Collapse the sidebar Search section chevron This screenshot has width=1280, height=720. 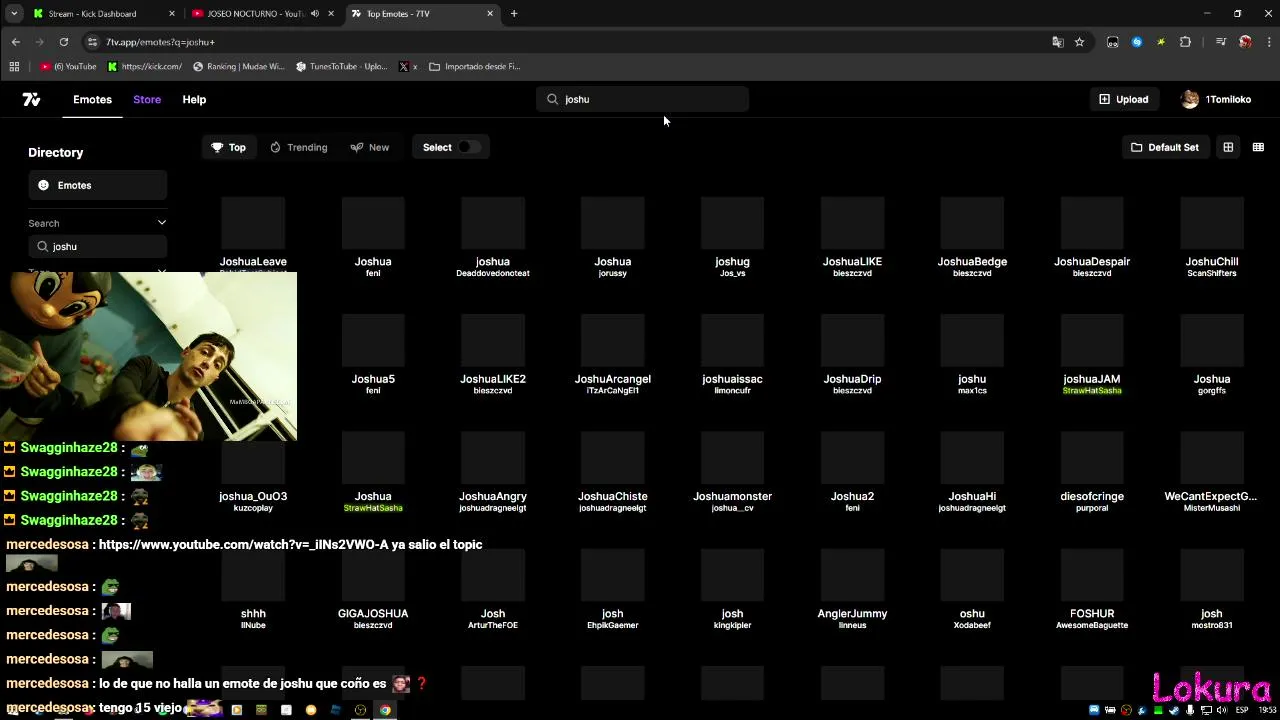point(161,223)
